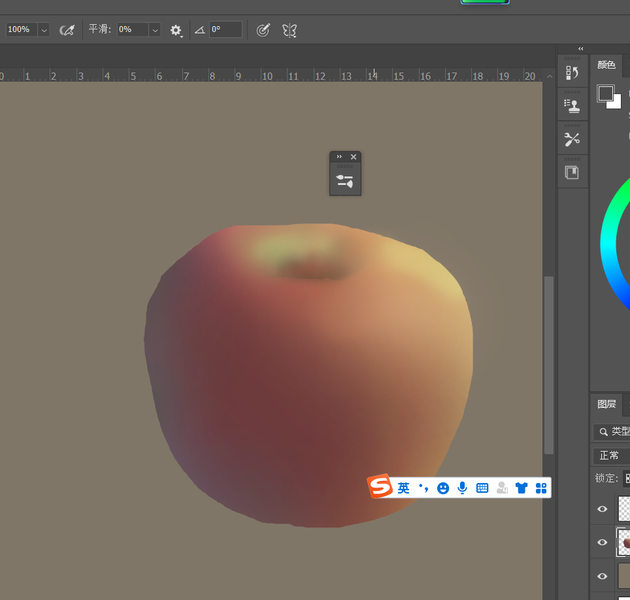Screen dimensions: 630x600
Task: Click the angle 0° input field
Action: [225, 30]
